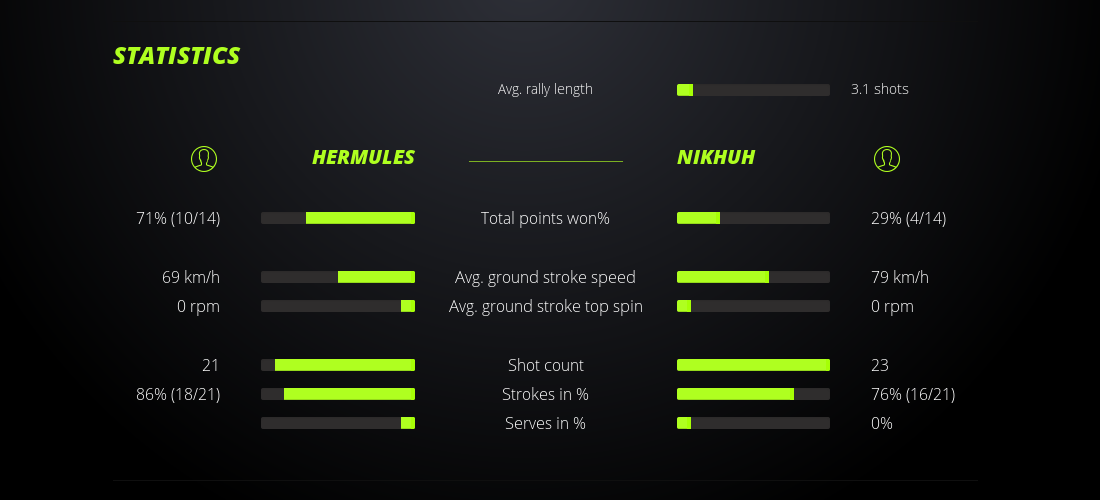This screenshot has height=500, width=1100.
Task: Click the Shot count label
Action: click(x=545, y=365)
